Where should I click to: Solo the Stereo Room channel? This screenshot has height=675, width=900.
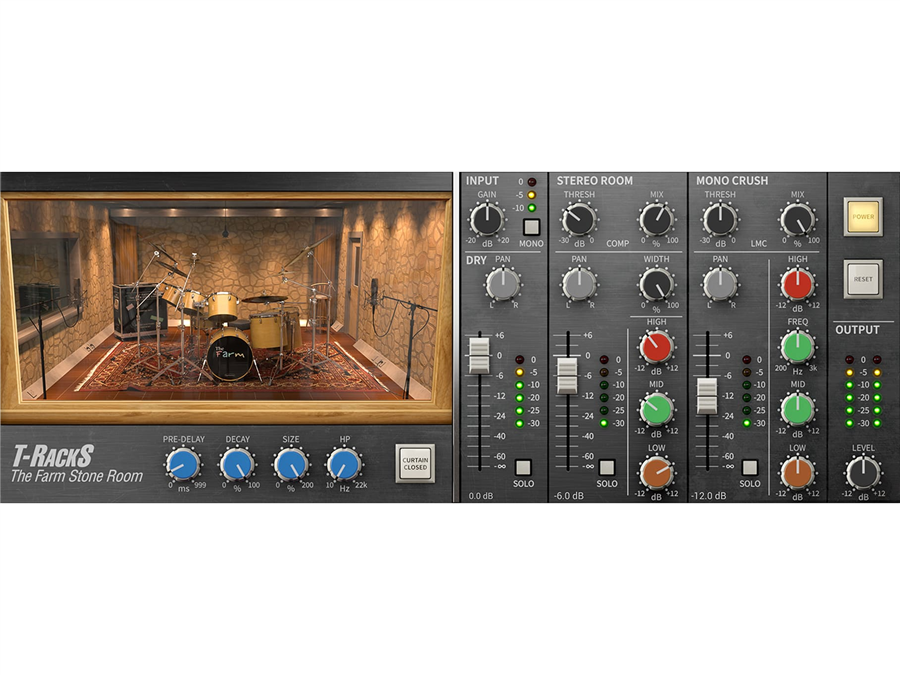[x=607, y=467]
